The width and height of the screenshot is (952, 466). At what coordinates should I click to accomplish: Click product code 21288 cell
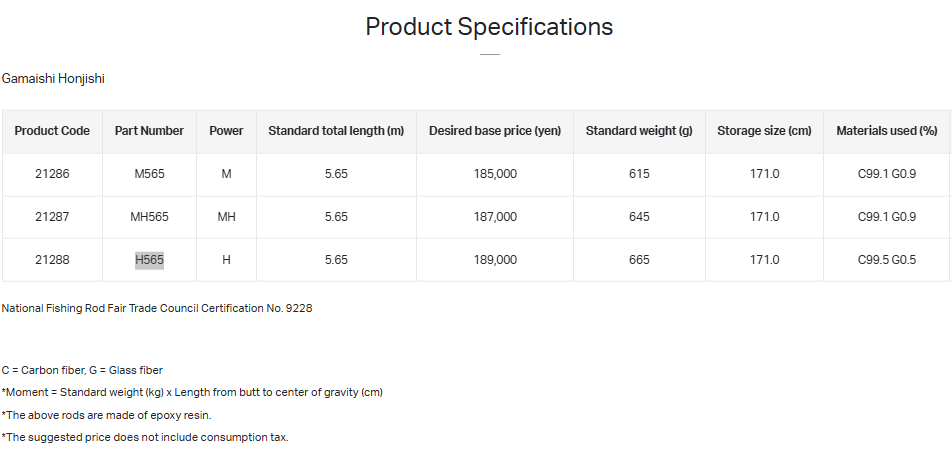point(52,260)
